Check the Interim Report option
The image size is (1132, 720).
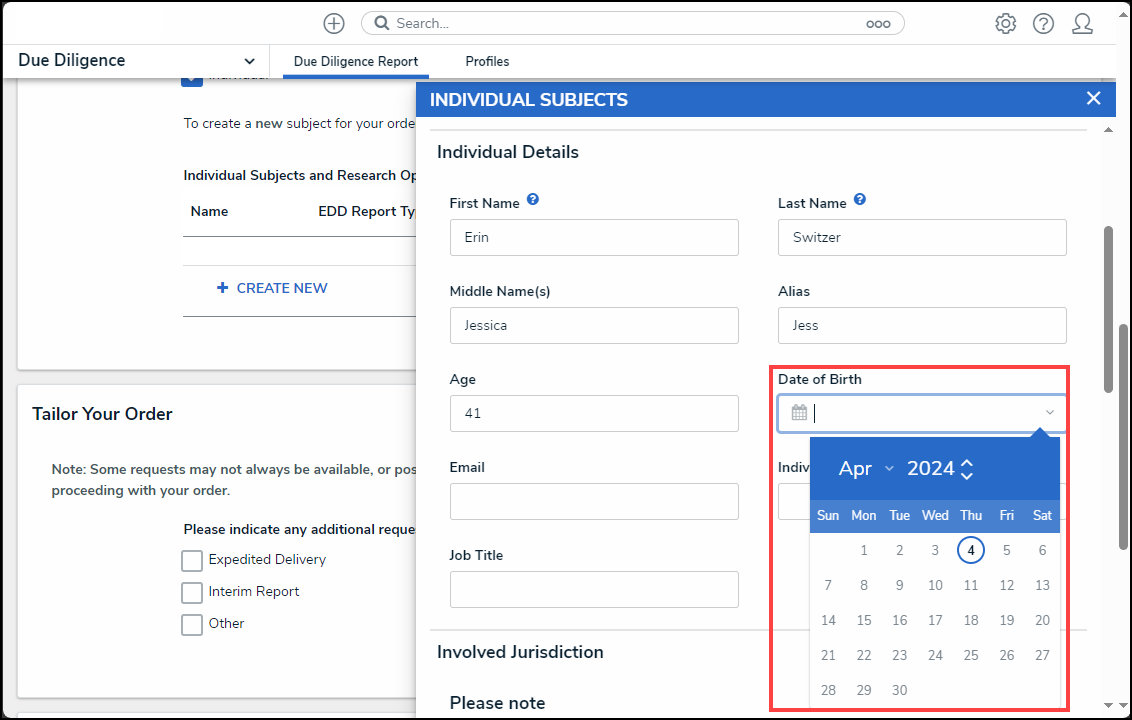click(x=192, y=592)
